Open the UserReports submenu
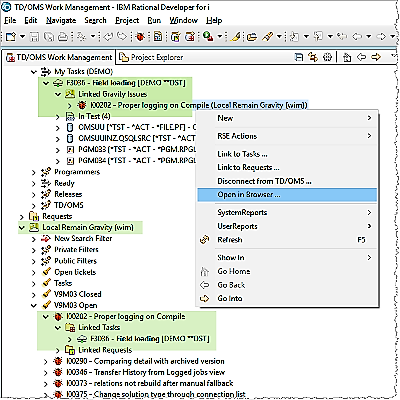The height and width of the screenshot is (400, 400). [x=287, y=226]
